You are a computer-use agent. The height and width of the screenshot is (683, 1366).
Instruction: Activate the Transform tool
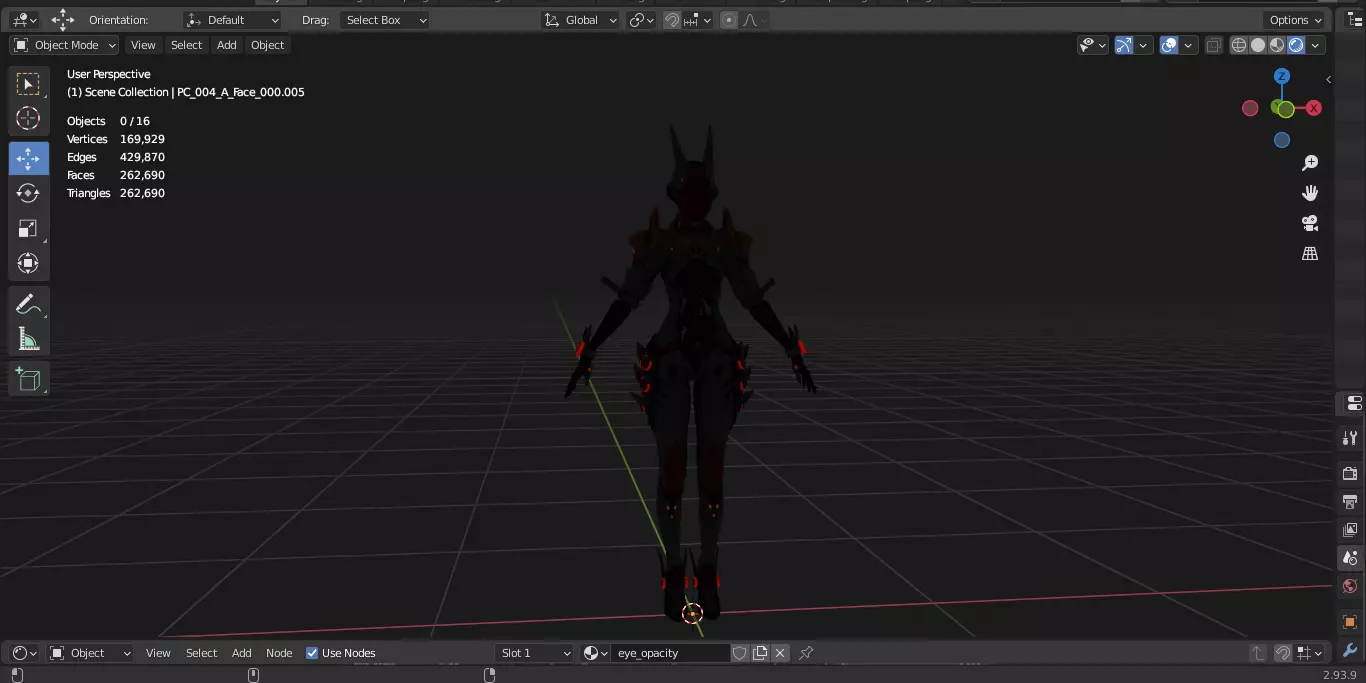pyautogui.click(x=28, y=263)
